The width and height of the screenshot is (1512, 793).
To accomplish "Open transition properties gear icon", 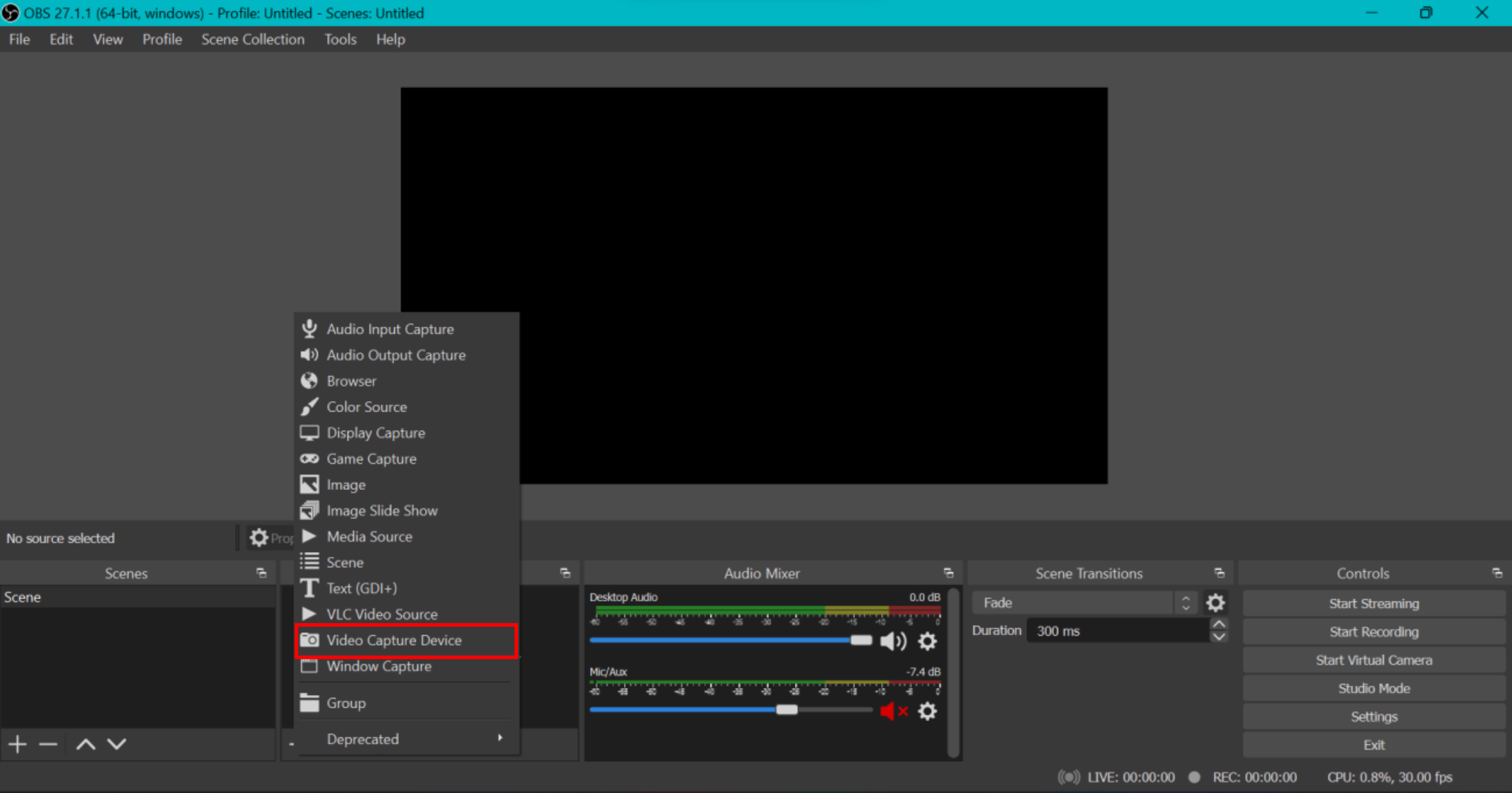I will [x=1215, y=603].
